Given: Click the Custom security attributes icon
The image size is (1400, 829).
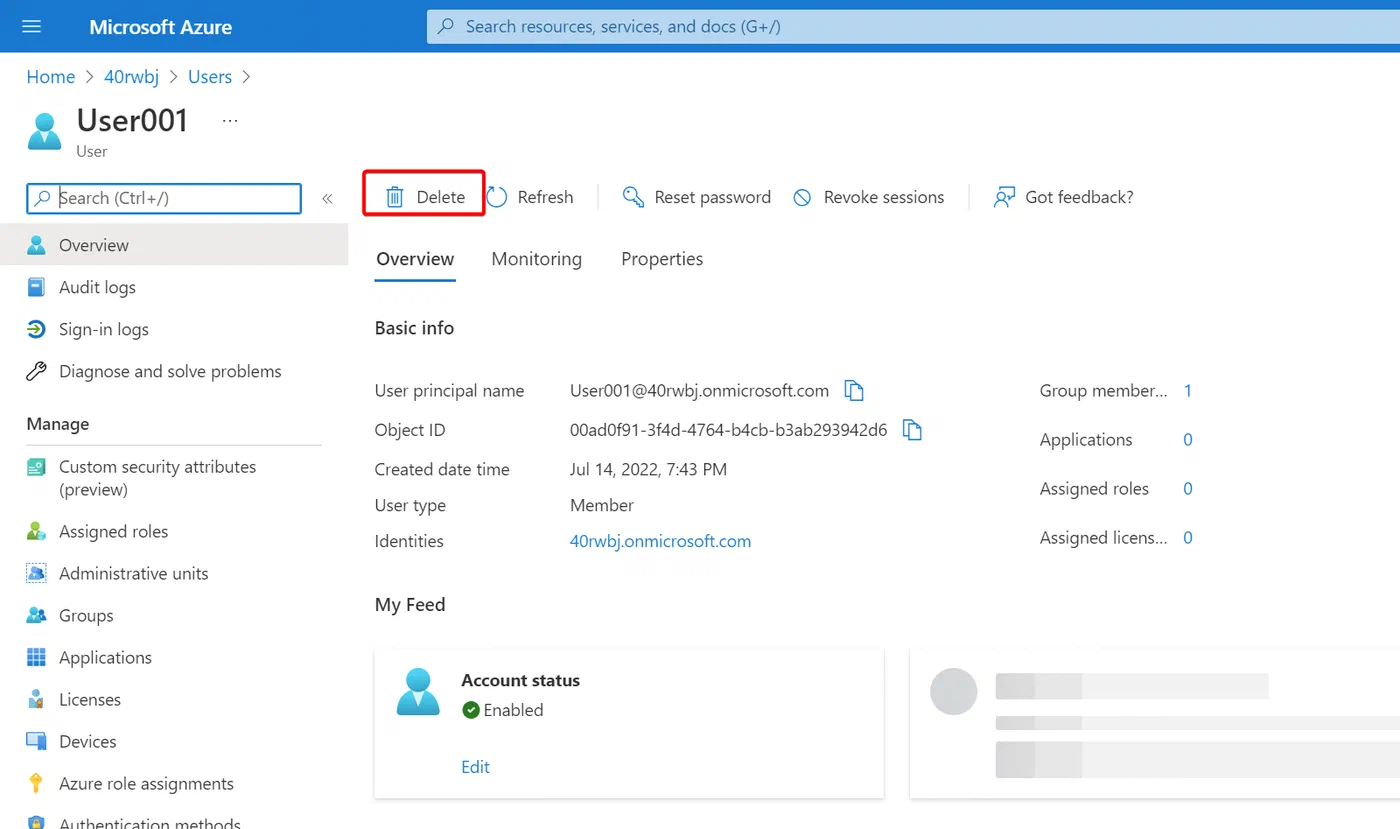Looking at the screenshot, I should pyautogui.click(x=36, y=467).
